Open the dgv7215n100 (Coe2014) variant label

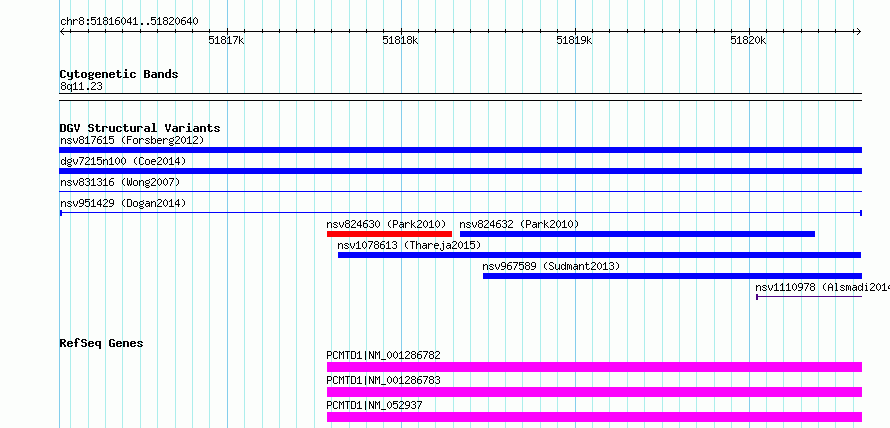(123, 161)
